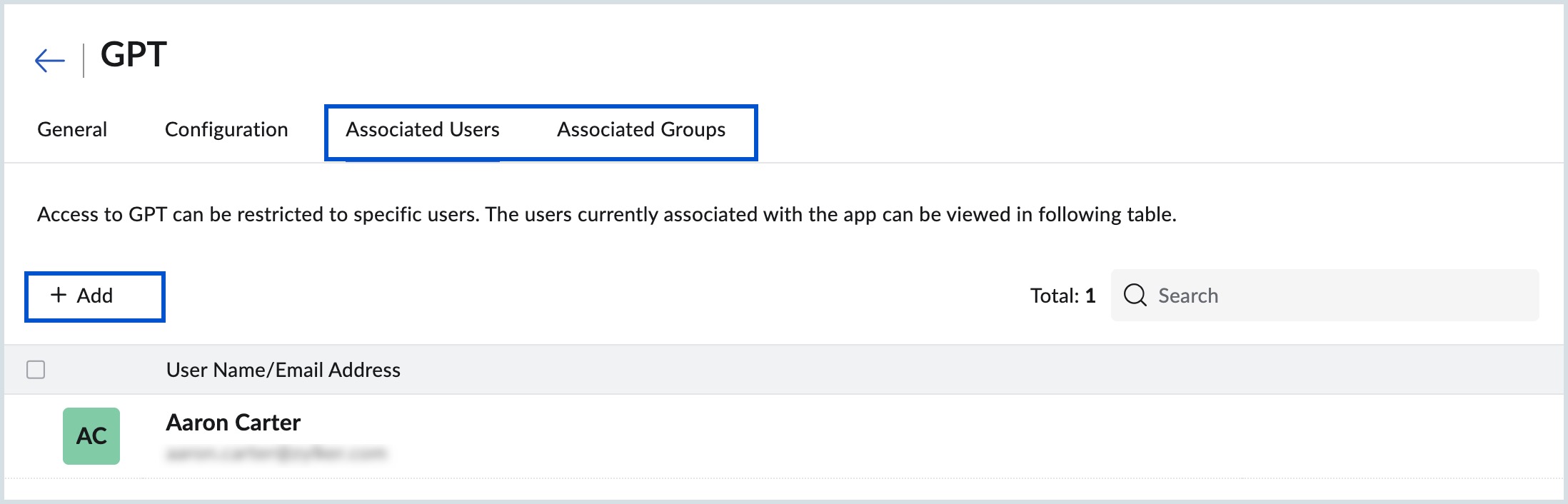The image size is (1568, 504).
Task: Switch to the Configuration tab
Action: point(226,129)
